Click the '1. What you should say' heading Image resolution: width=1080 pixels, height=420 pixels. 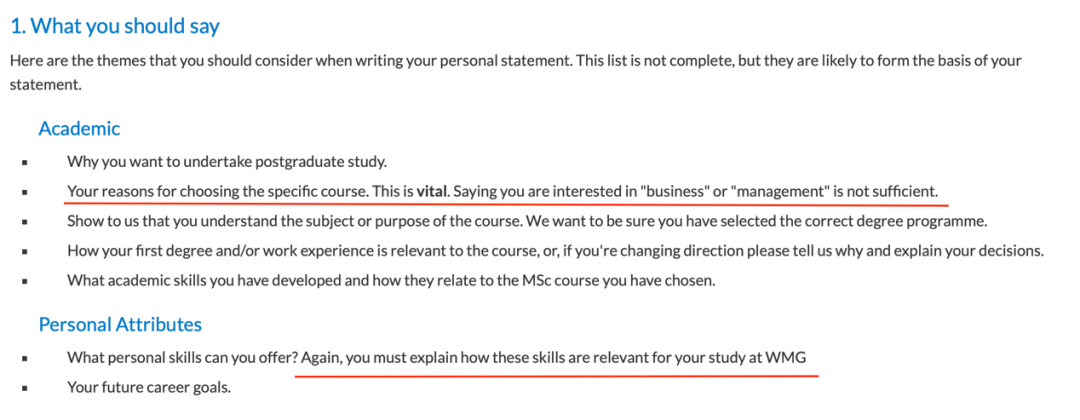tap(115, 27)
